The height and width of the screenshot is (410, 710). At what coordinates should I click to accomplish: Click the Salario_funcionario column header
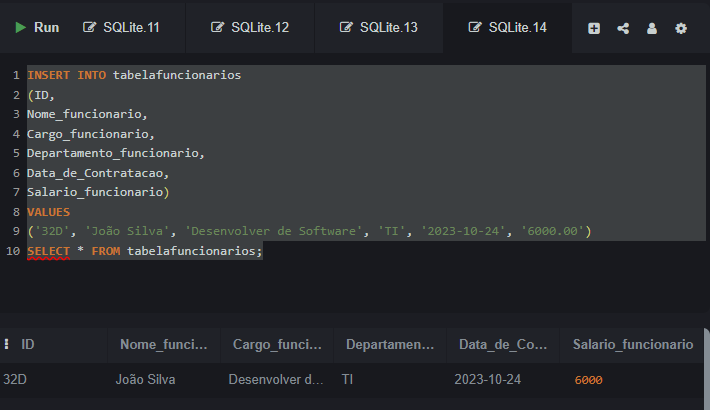coord(632,344)
